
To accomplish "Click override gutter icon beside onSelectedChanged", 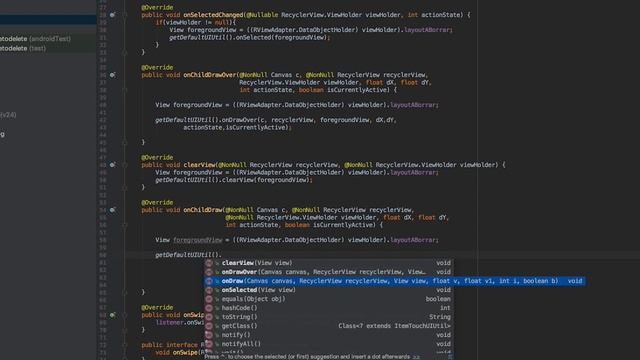I will (112, 15).
